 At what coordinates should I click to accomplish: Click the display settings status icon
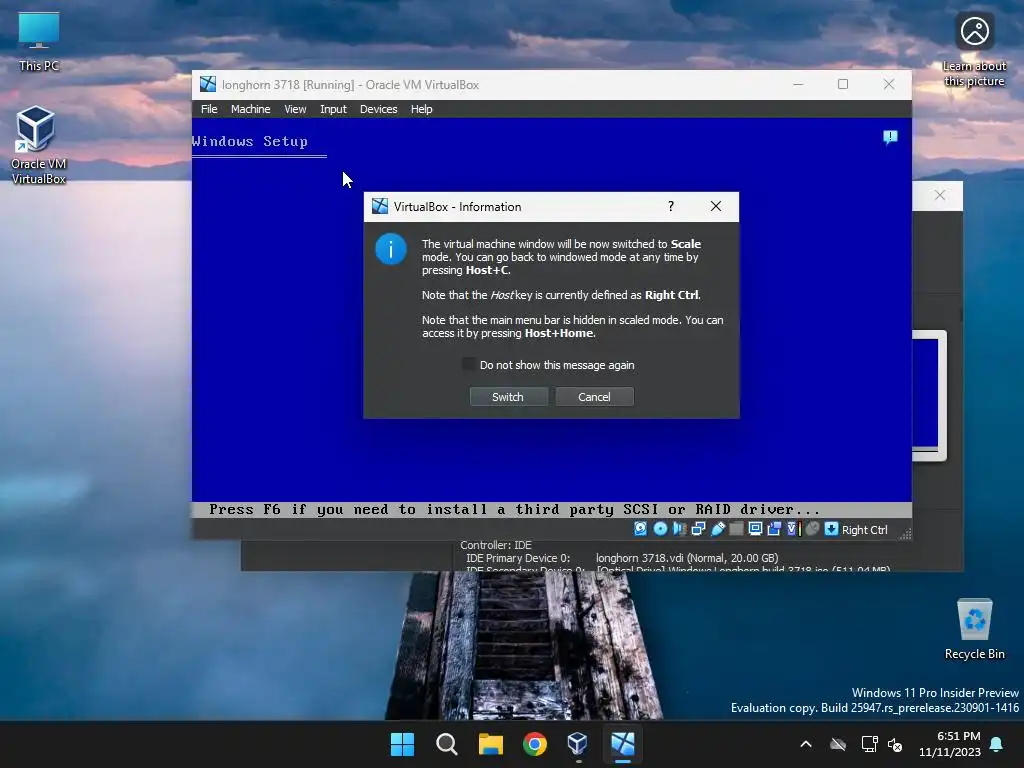point(756,529)
